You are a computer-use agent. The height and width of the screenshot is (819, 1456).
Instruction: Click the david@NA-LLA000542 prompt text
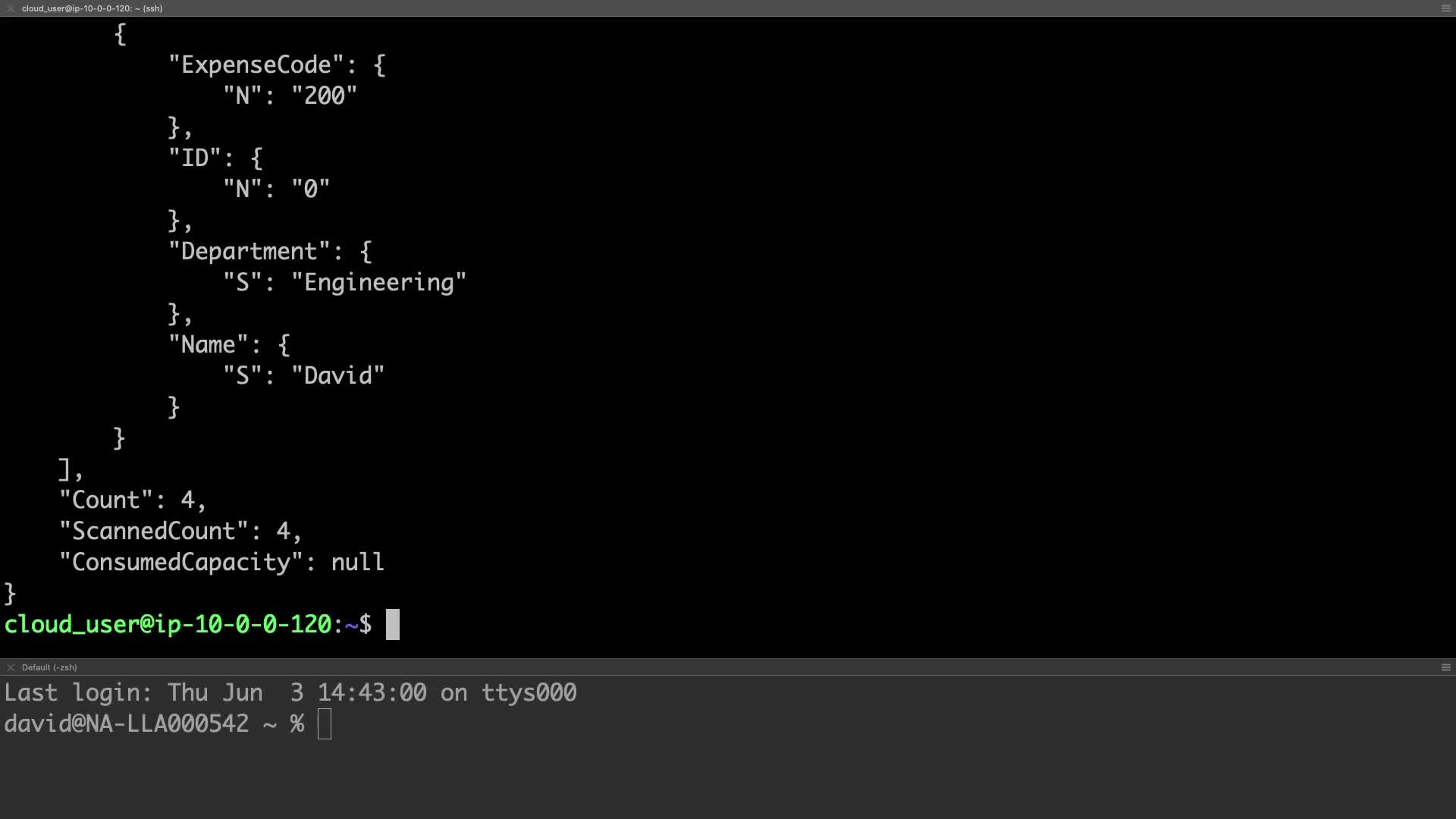[x=127, y=724]
